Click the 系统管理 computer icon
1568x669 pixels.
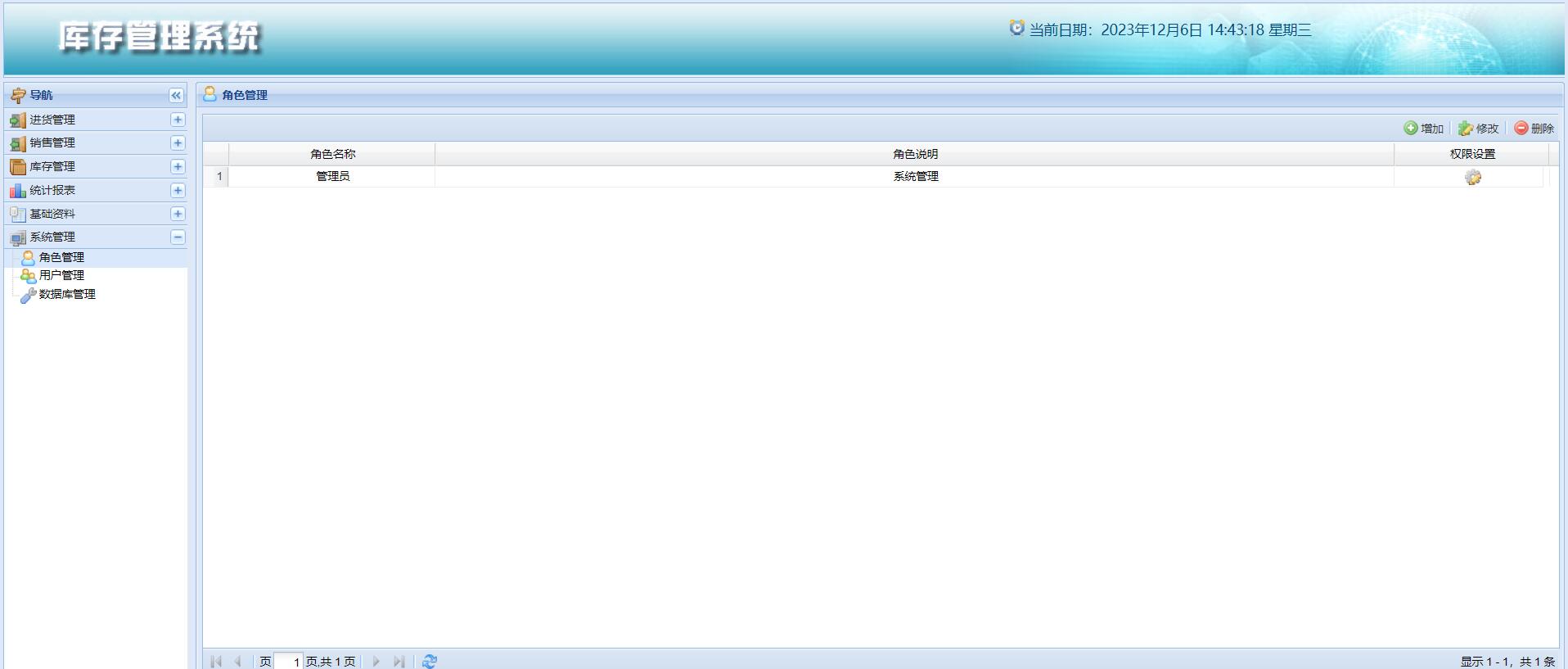(17, 237)
